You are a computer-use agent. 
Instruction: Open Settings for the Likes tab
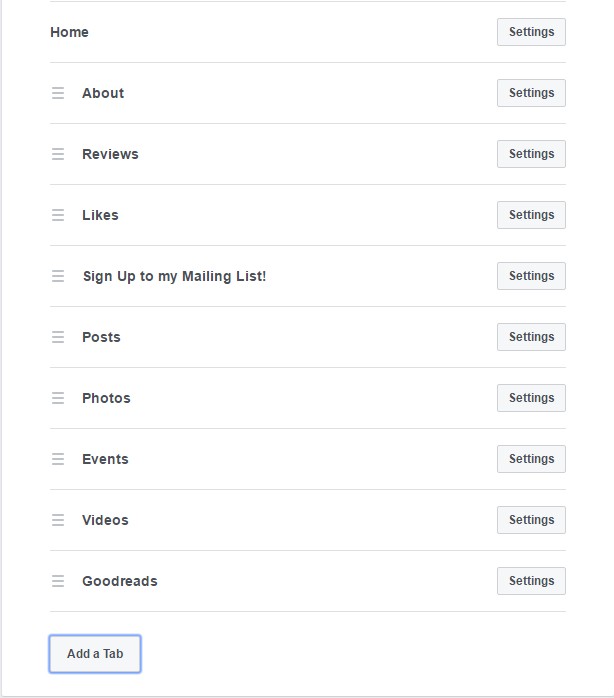tap(531, 215)
